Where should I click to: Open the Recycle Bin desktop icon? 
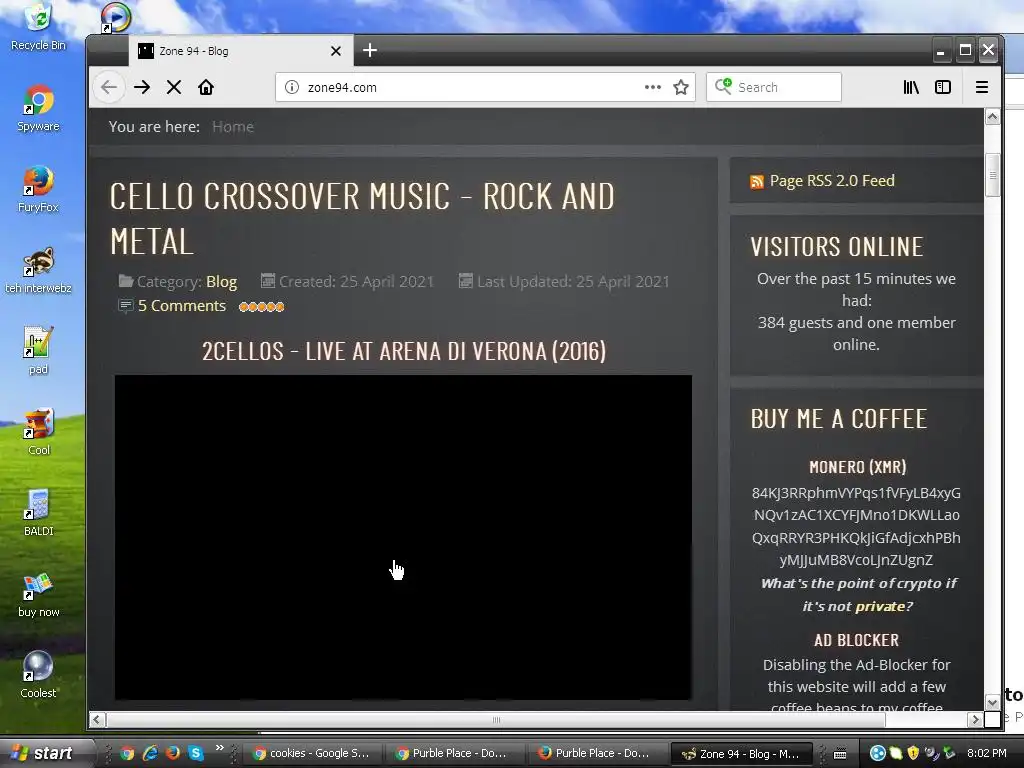pos(39,27)
